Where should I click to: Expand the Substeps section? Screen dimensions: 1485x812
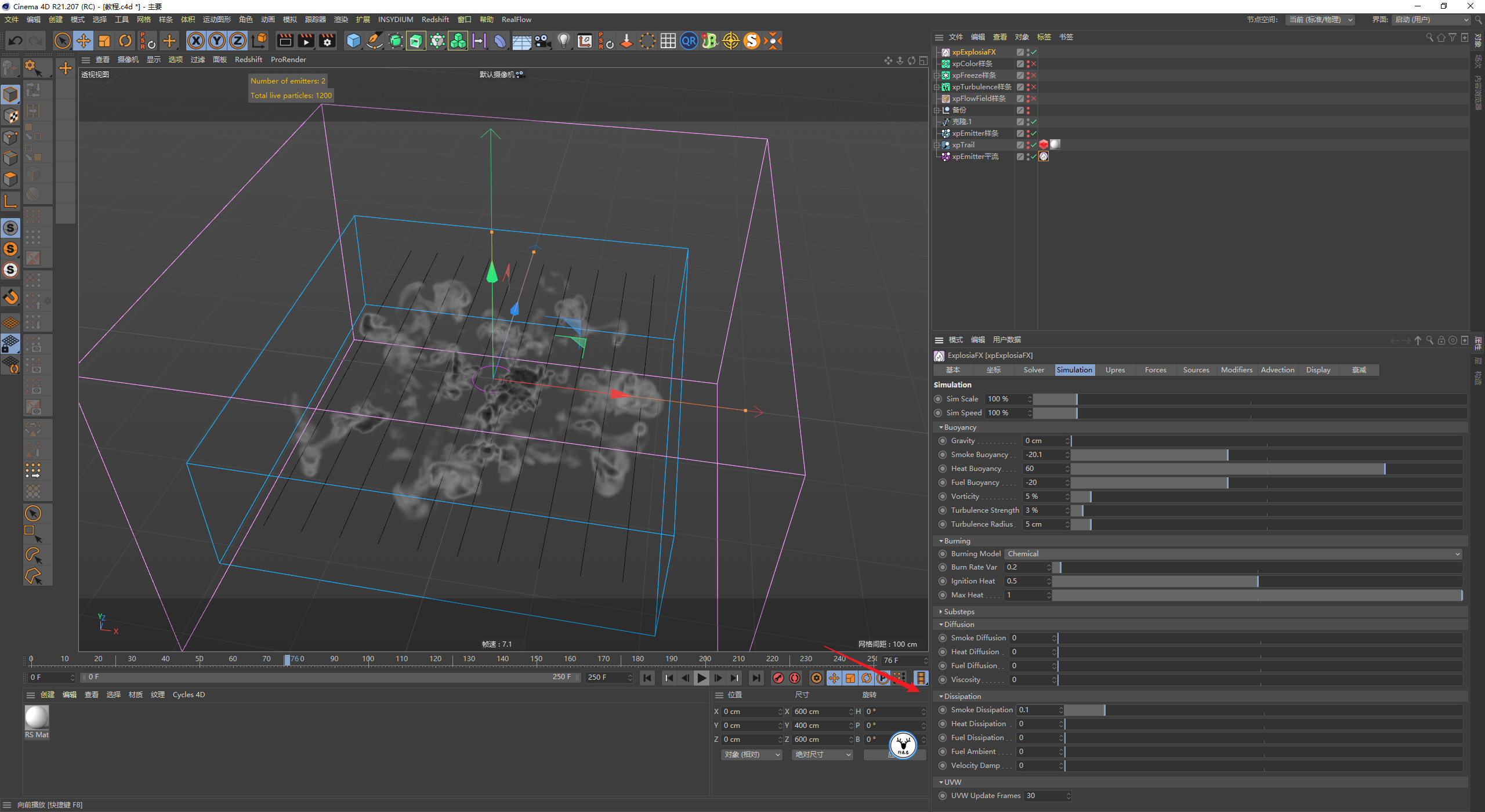point(958,612)
